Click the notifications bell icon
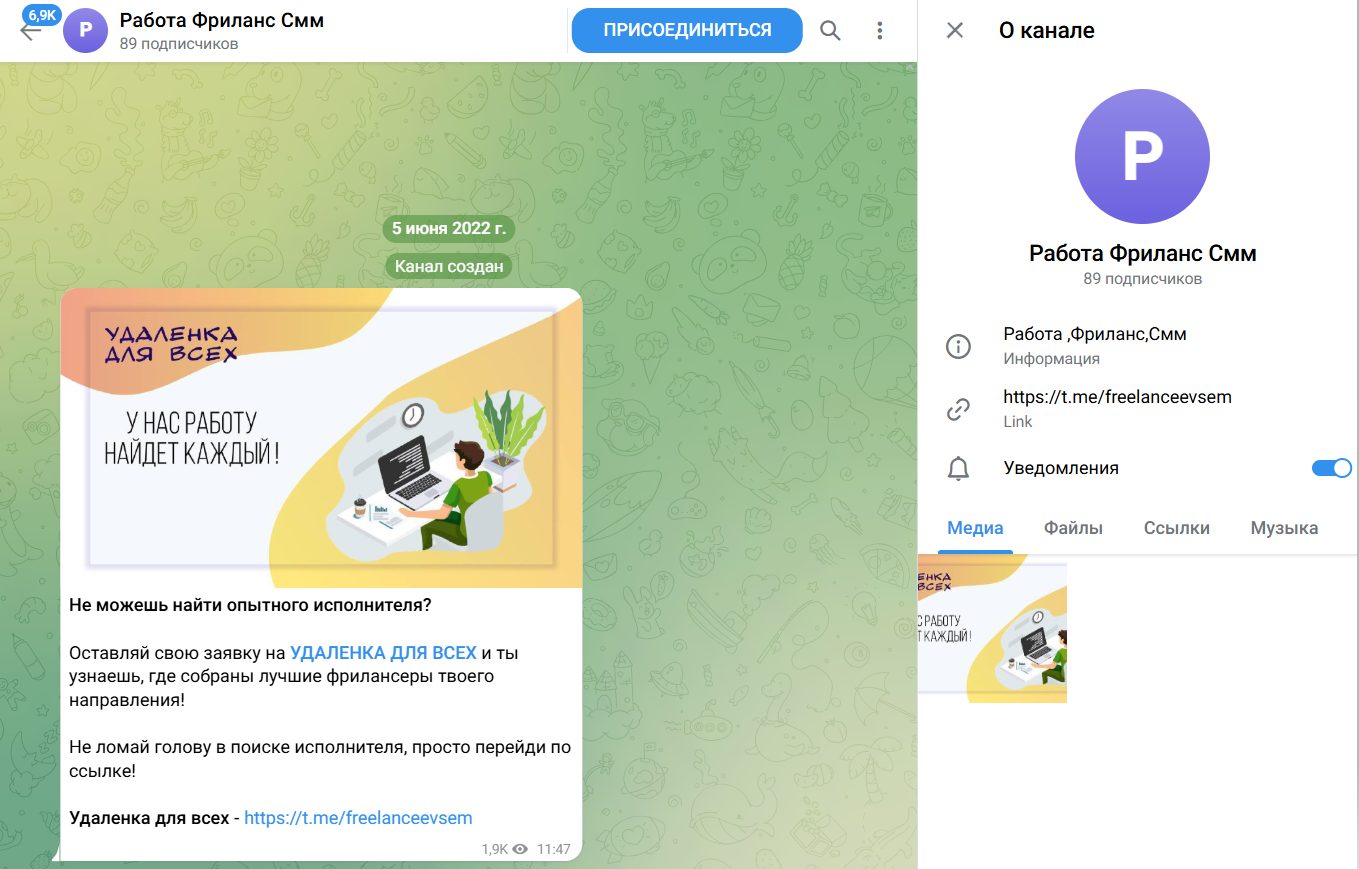The height and width of the screenshot is (869, 1359). (958, 468)
